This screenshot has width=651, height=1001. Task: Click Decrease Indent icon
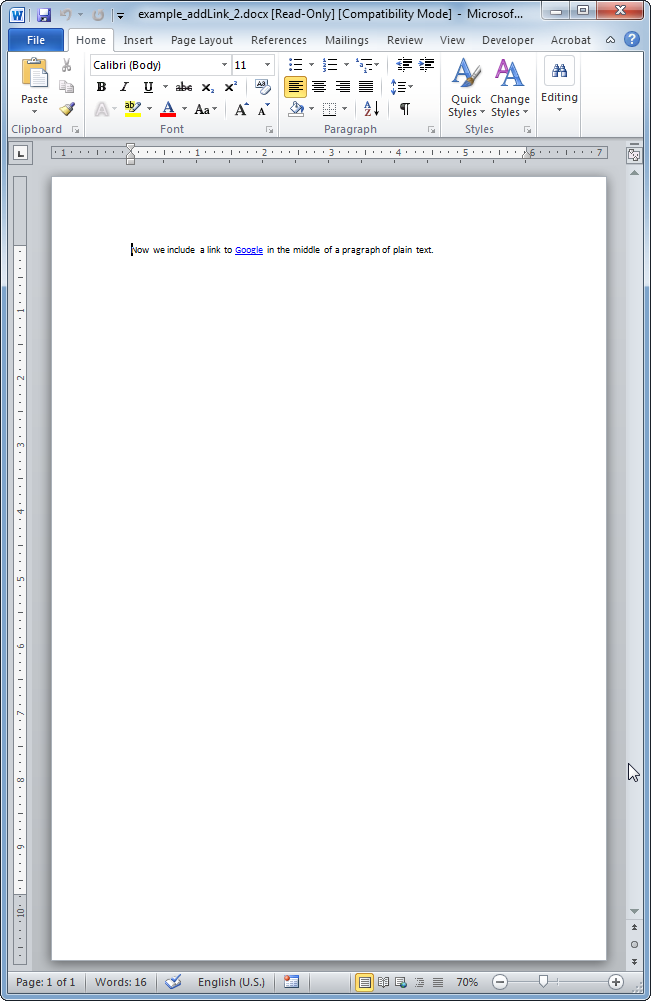pyautogui.click(x=403, y=64)
